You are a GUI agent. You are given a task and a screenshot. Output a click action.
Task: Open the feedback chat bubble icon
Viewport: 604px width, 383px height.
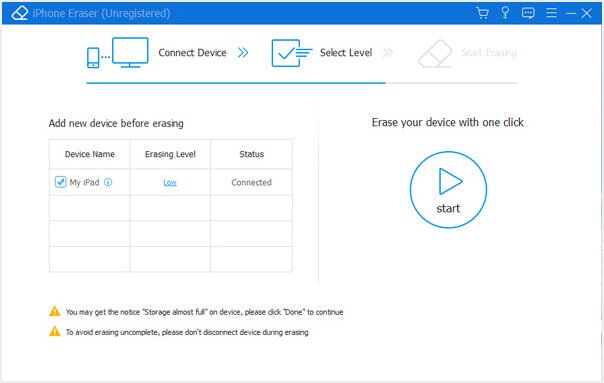point(528,13)
